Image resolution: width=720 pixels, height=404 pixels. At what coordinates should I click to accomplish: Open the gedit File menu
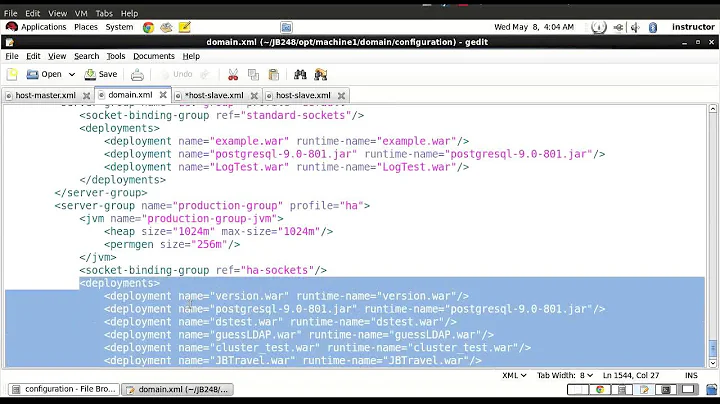12,56
